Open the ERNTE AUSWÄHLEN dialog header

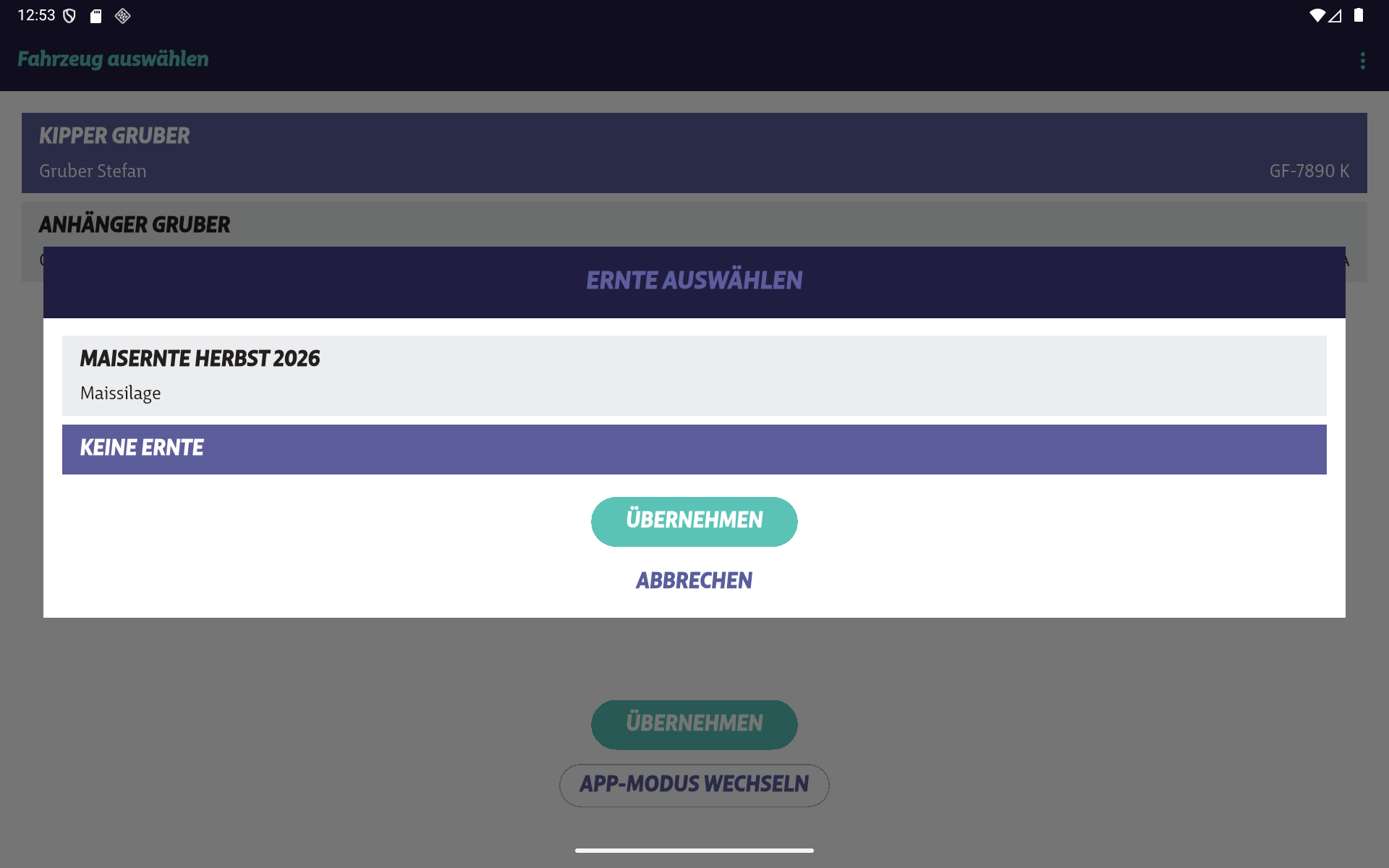click(694, 281)
